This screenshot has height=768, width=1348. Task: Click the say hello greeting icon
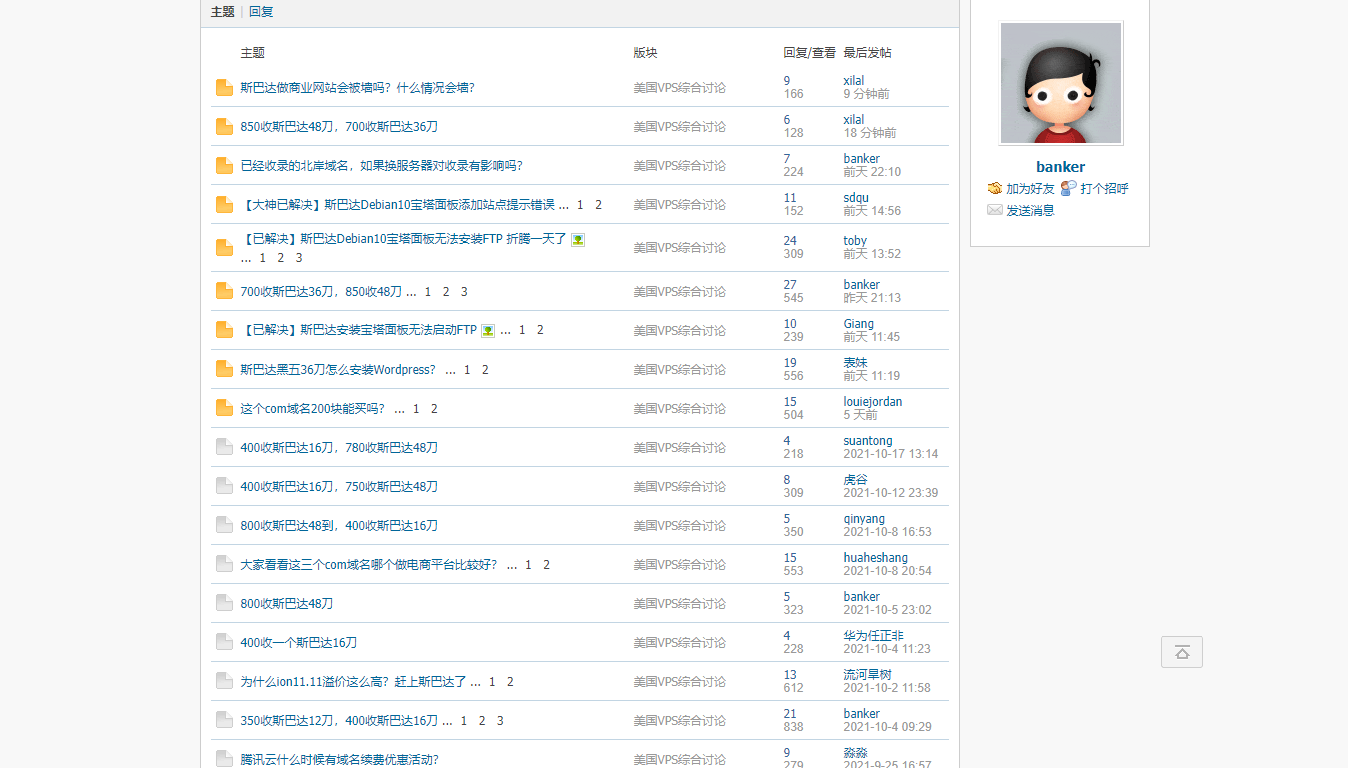click(1069, 188)
